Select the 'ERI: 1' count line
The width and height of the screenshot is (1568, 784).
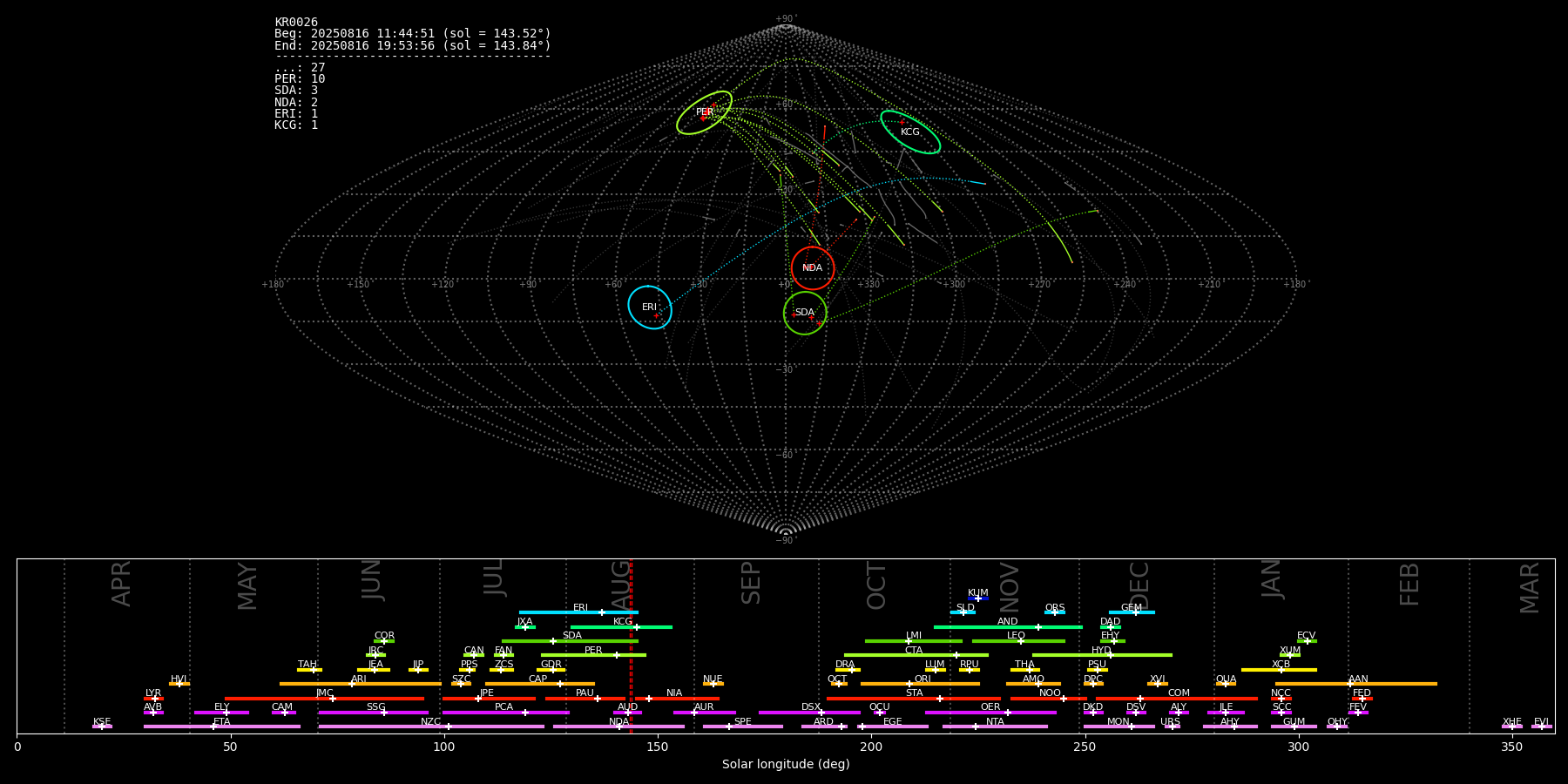[x=296, y=114]
